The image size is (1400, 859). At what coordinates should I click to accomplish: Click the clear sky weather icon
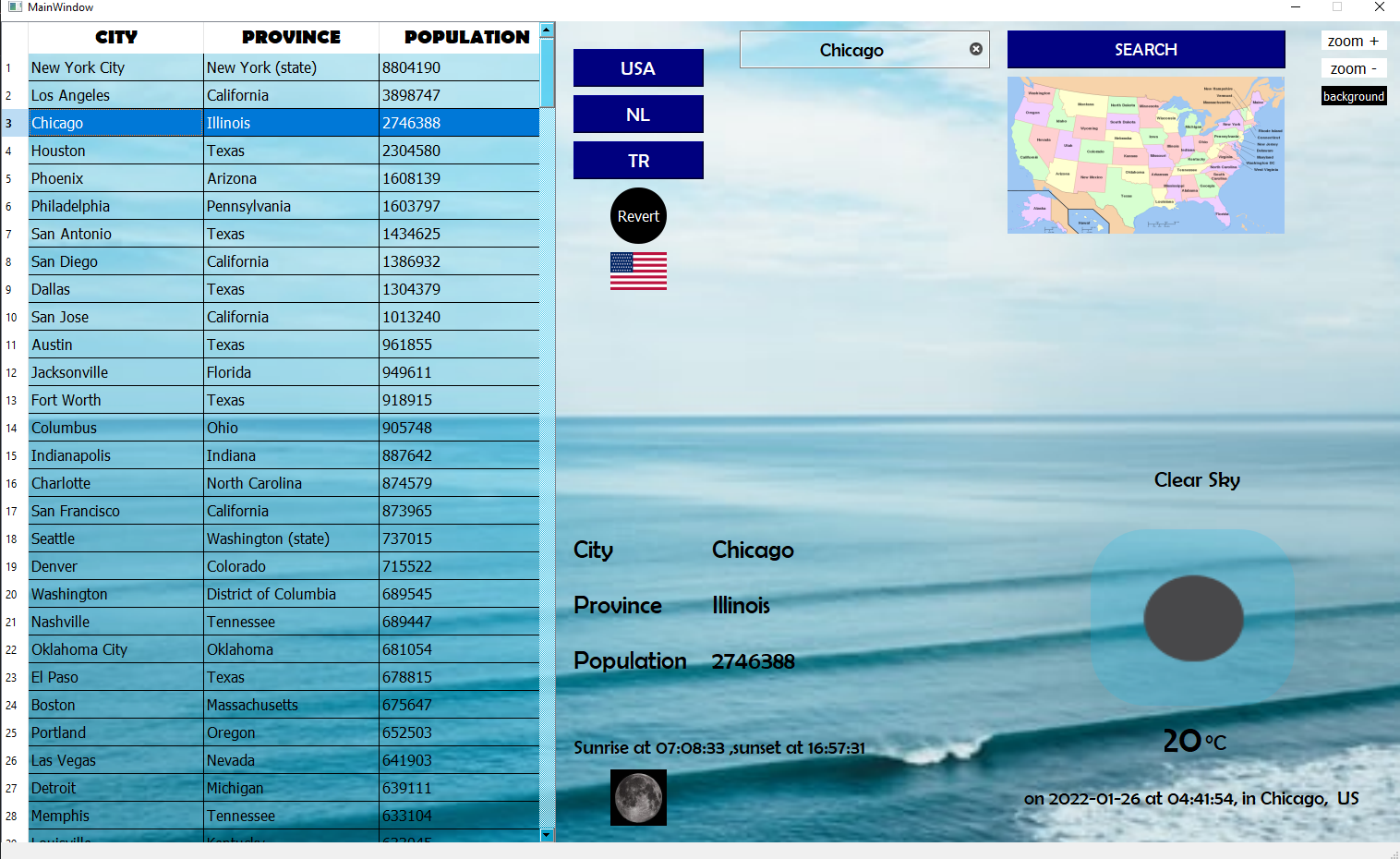tap(1194, 617)
